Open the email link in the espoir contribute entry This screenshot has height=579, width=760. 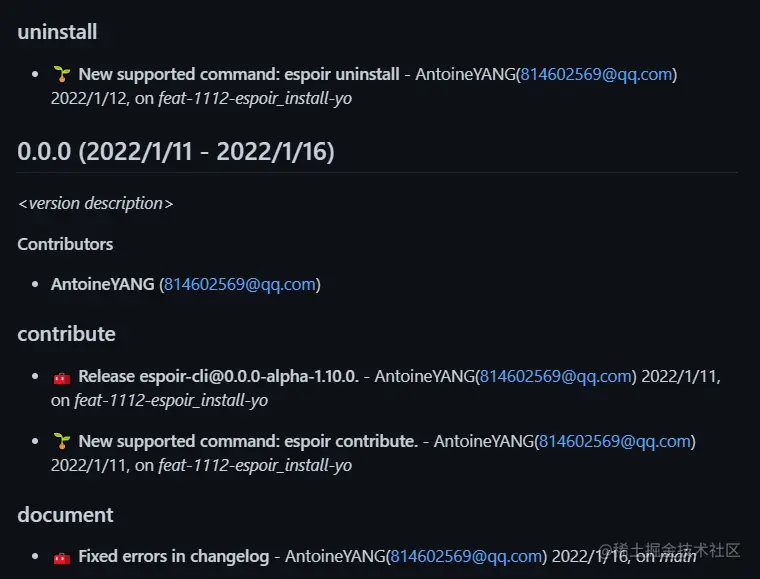[615, 441]
